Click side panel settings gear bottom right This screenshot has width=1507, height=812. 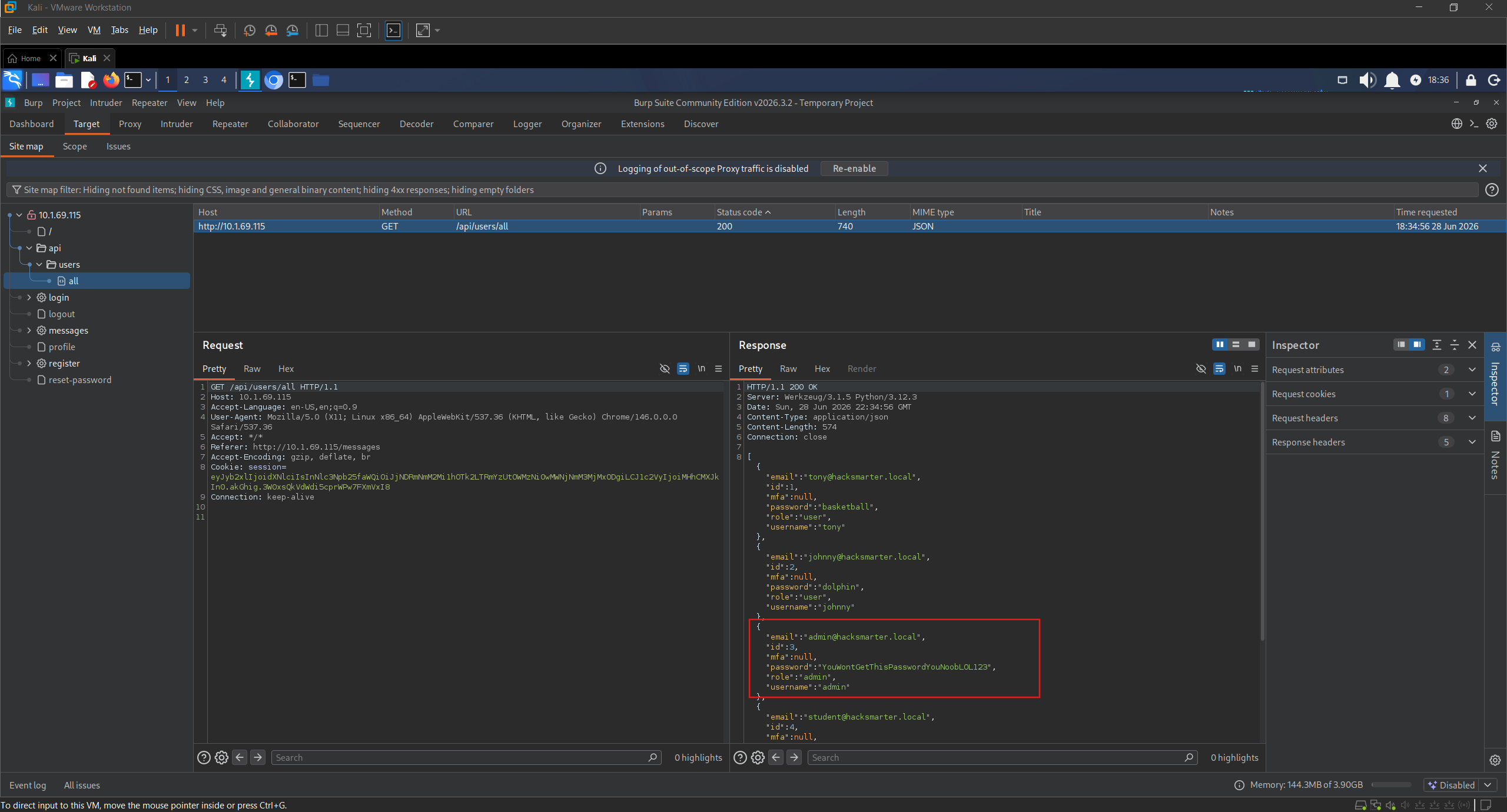[x=1495, y=760]
